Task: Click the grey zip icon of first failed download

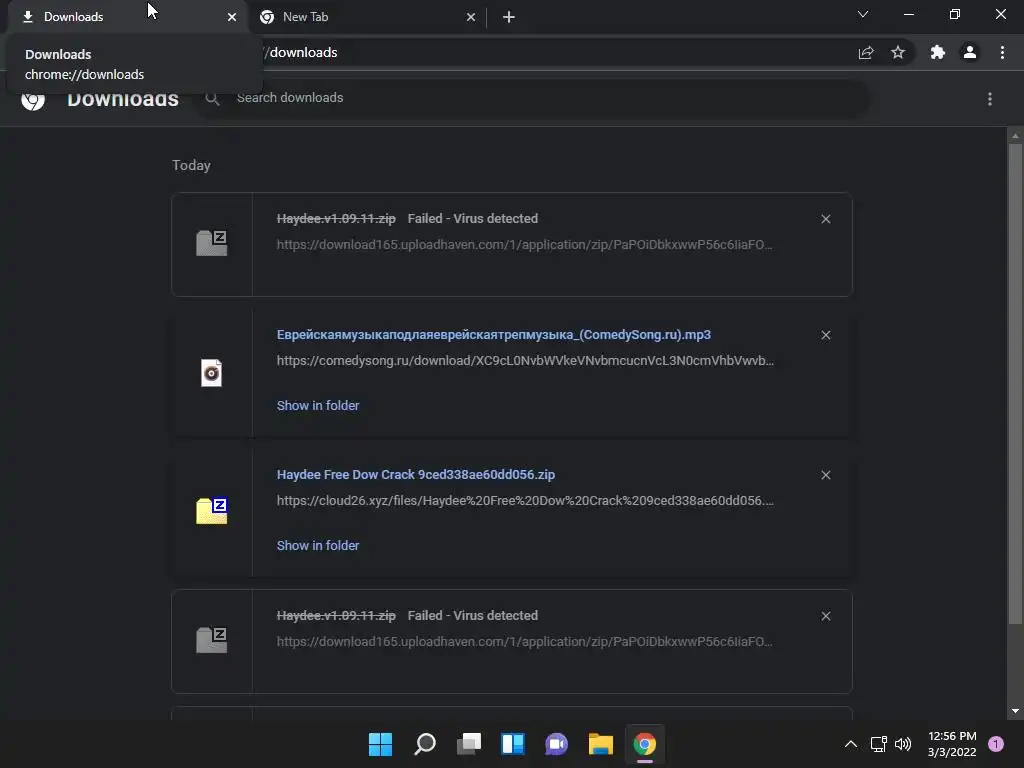Action: pos(212,243)
